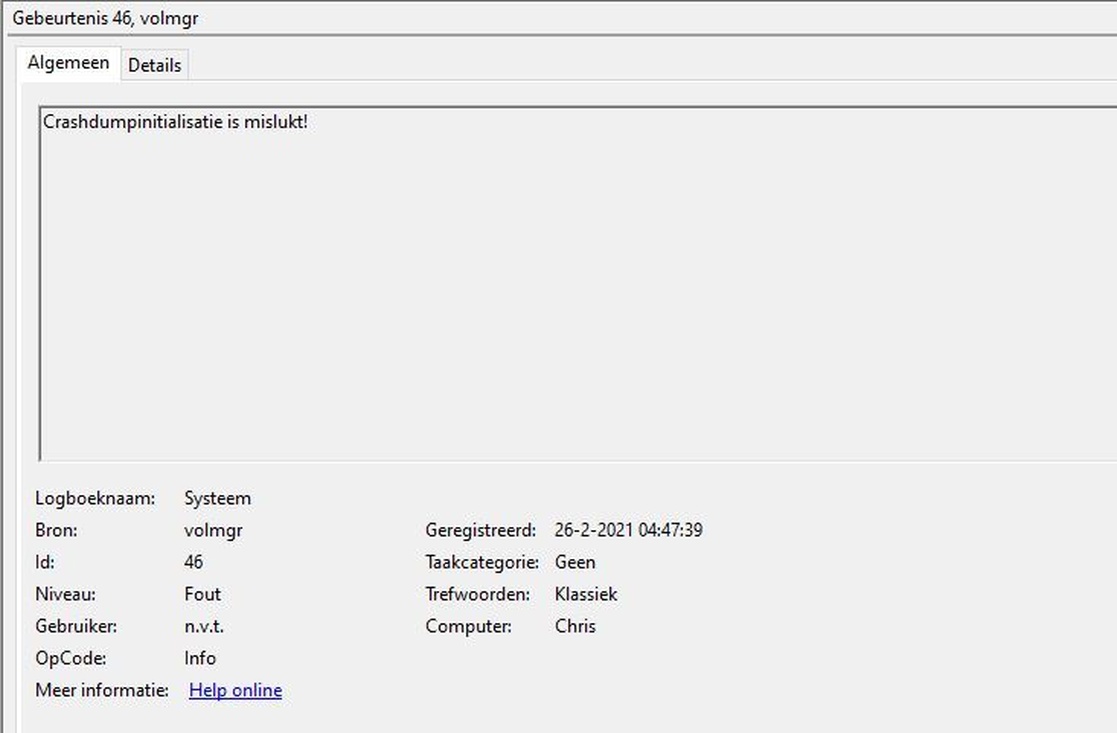Select the Niveau value 'Fout'

(x=202, y=594)
